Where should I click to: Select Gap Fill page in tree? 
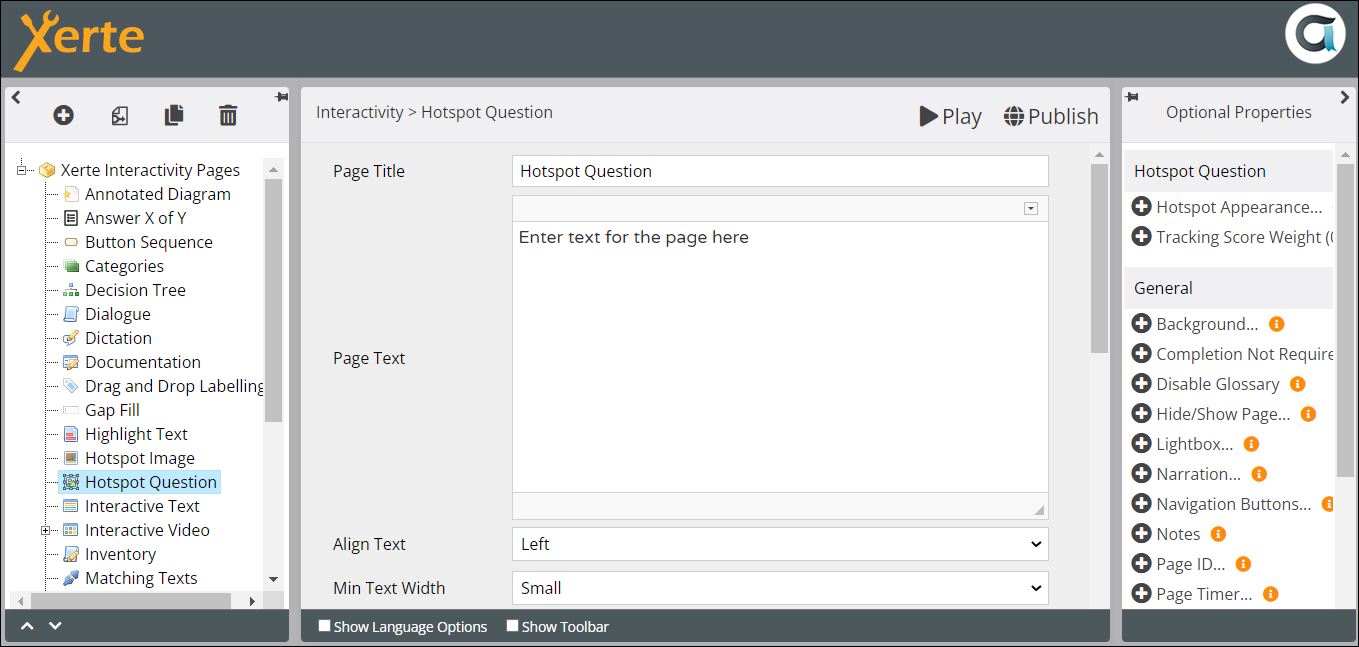tap(112, 410)
